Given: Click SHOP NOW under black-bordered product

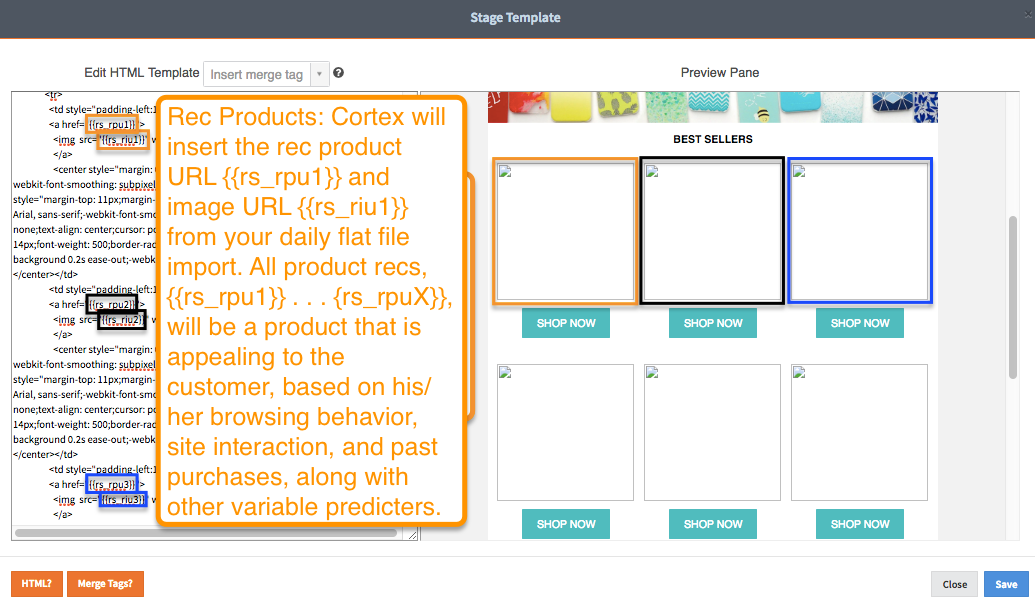Looking at the screenshot, I should (713, 323).
